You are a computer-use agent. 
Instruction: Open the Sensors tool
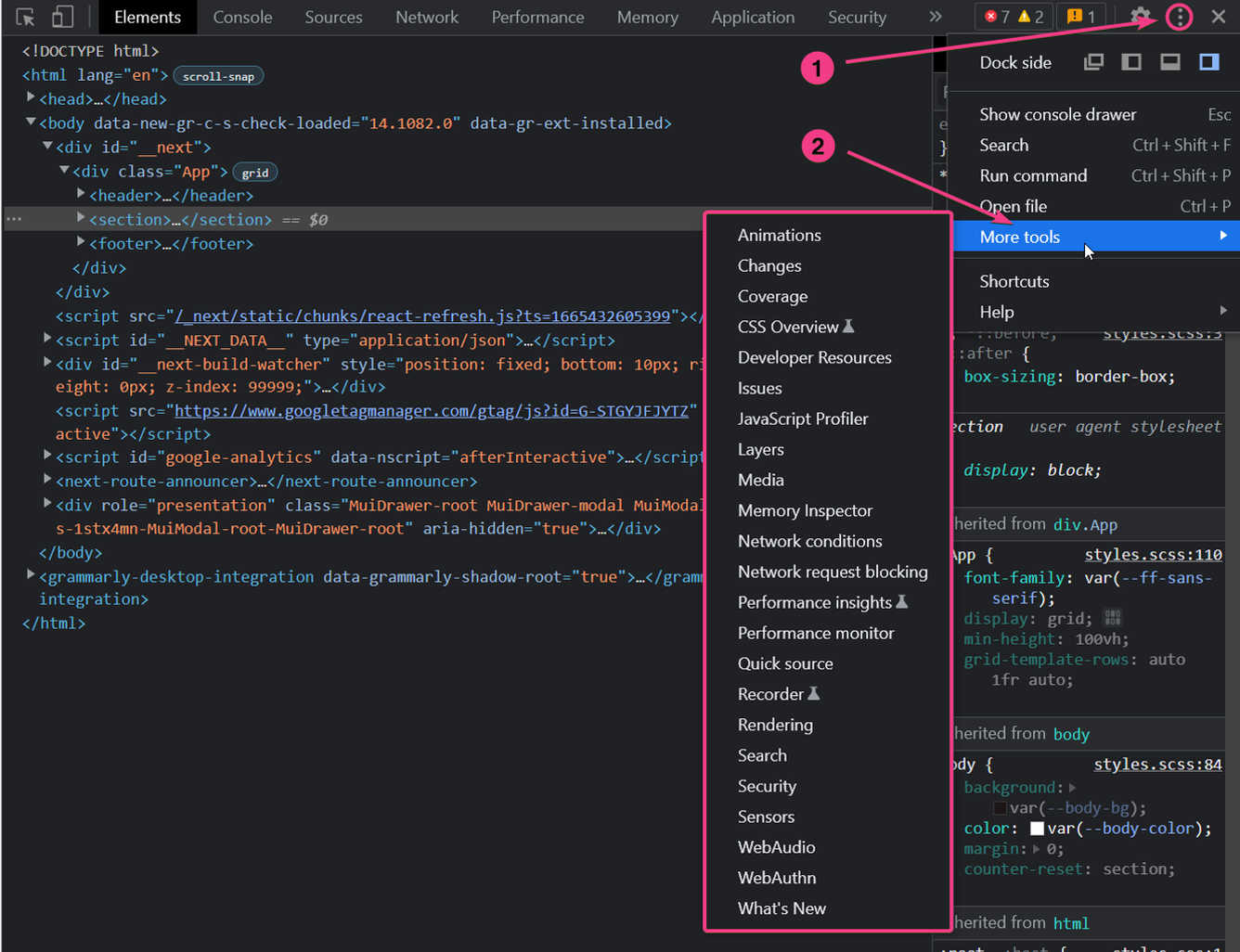coord(828,817)
